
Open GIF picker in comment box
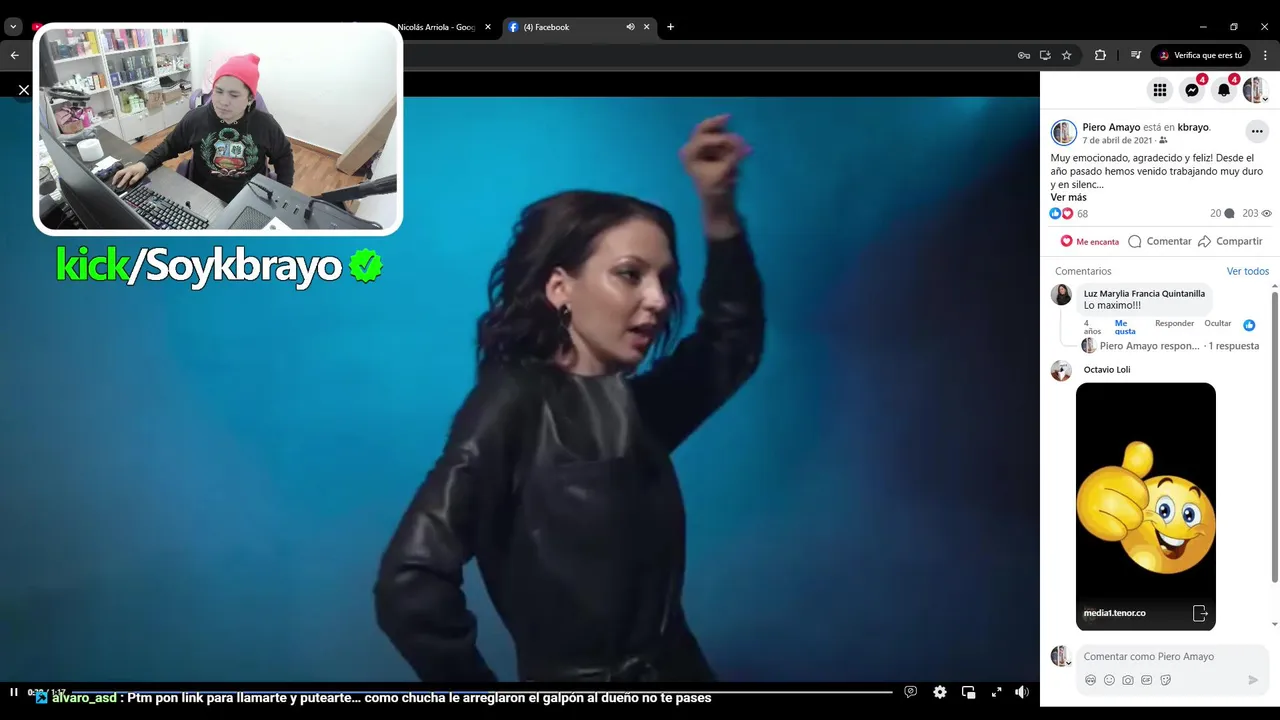click(x=1146, y=680)
